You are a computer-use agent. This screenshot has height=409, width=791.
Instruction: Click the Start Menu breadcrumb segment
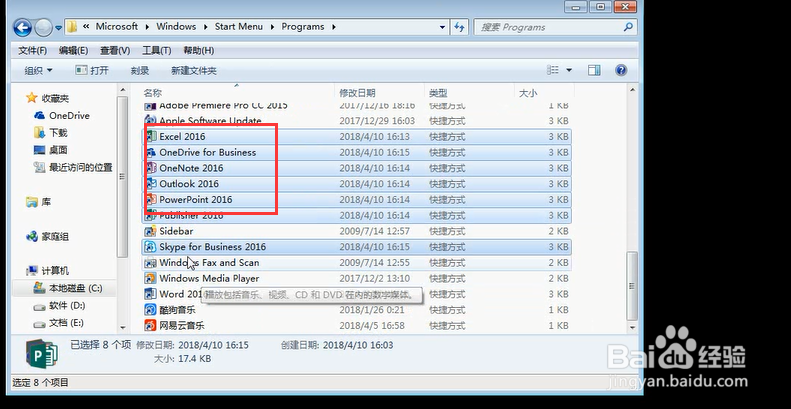pos(239,27)
